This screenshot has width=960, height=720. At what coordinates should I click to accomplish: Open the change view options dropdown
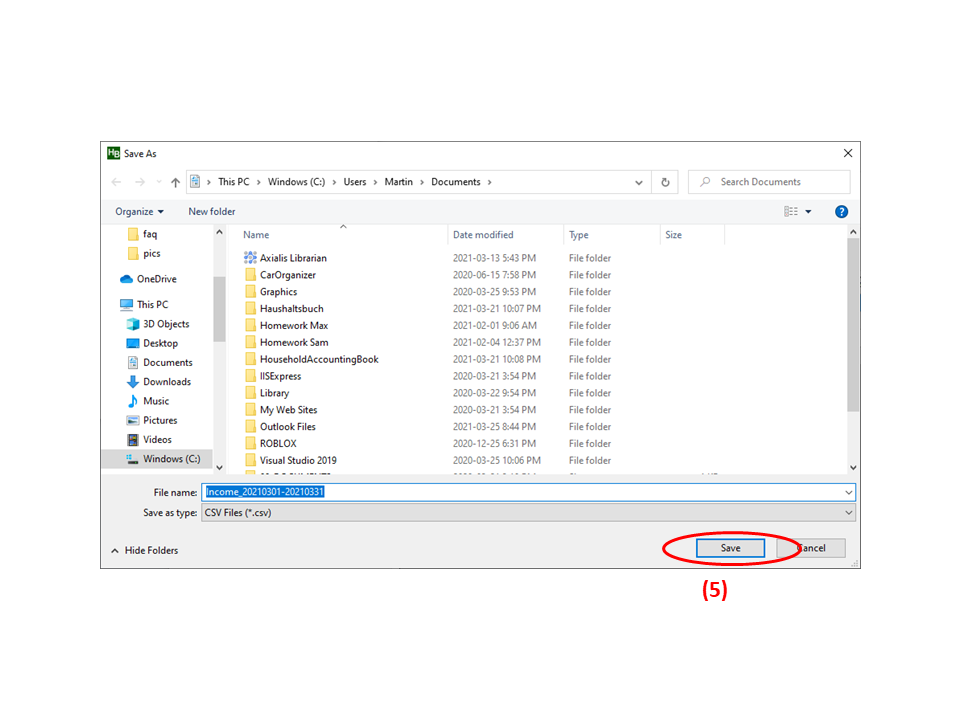tap(808, 211)
